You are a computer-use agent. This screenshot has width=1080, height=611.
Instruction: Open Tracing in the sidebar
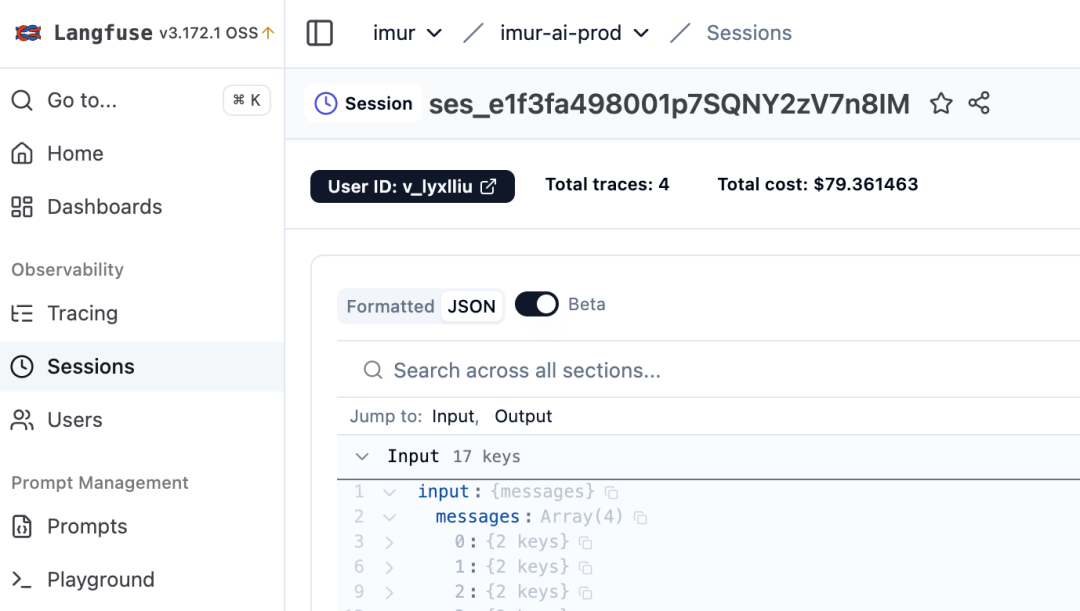click(x=142, y=313)
